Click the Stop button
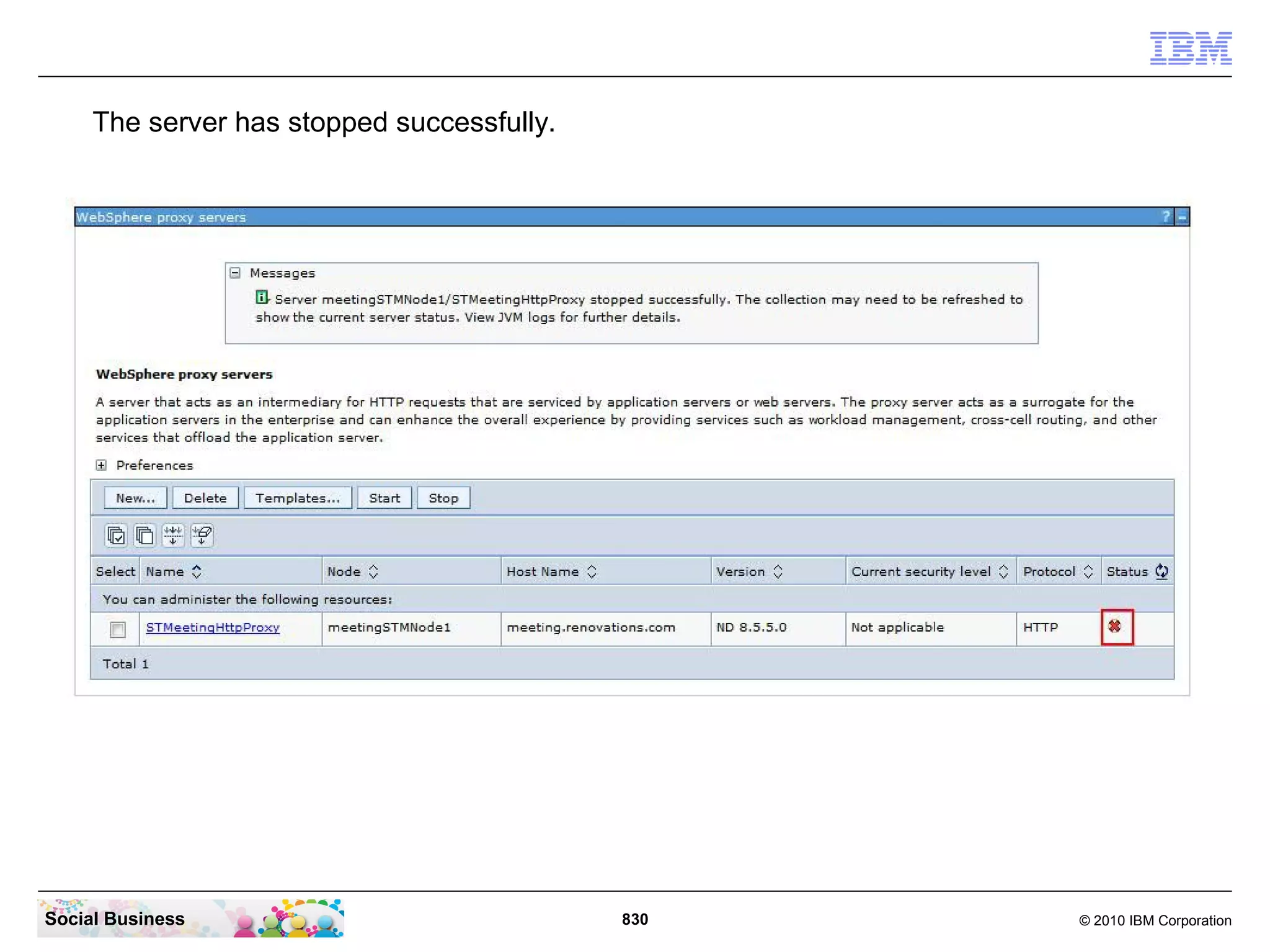1270x952 pixels. [443, 498]
